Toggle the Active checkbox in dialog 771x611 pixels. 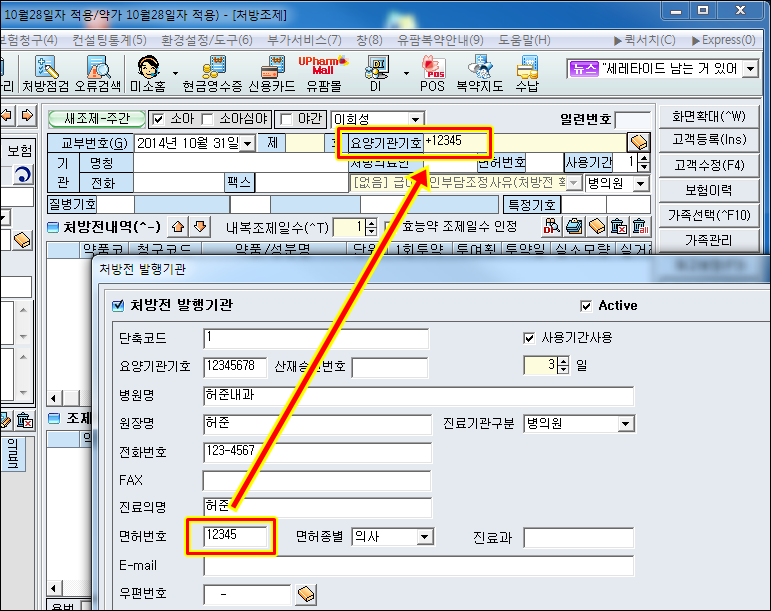[x=586, y=306]
